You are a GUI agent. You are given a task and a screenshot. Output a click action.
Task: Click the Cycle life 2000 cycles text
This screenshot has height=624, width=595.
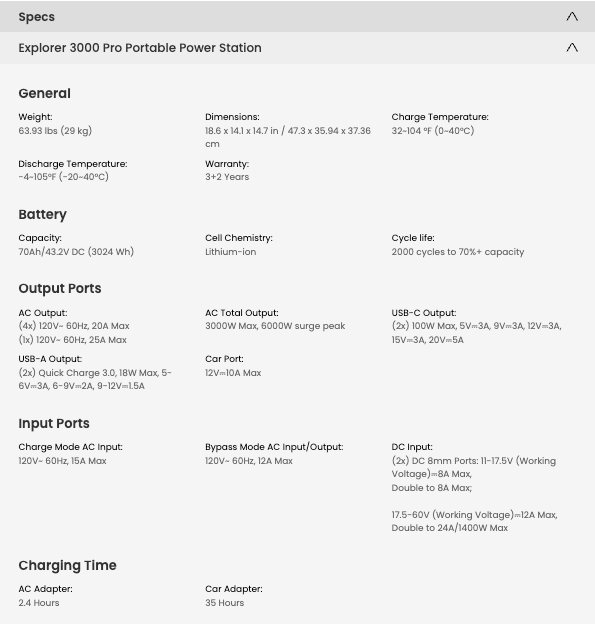pyautogui.click(x=458, y=252)
